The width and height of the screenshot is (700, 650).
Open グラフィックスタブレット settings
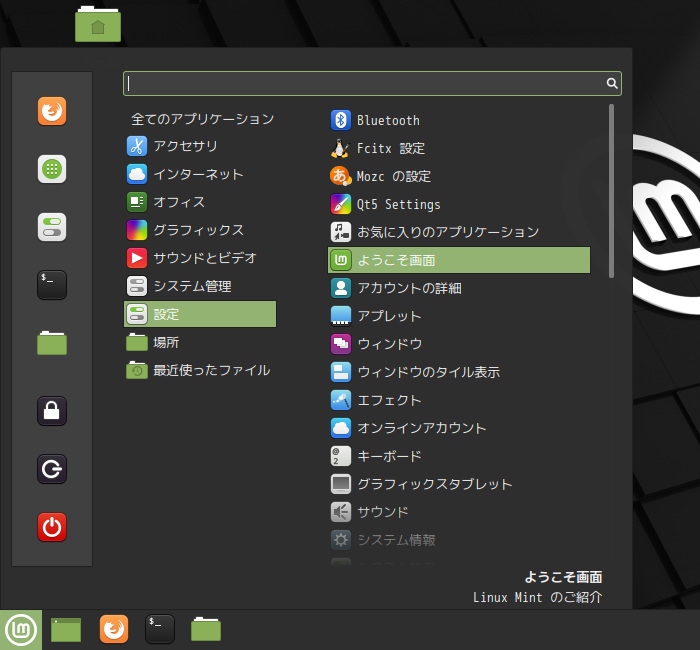(x=459, y=484)
